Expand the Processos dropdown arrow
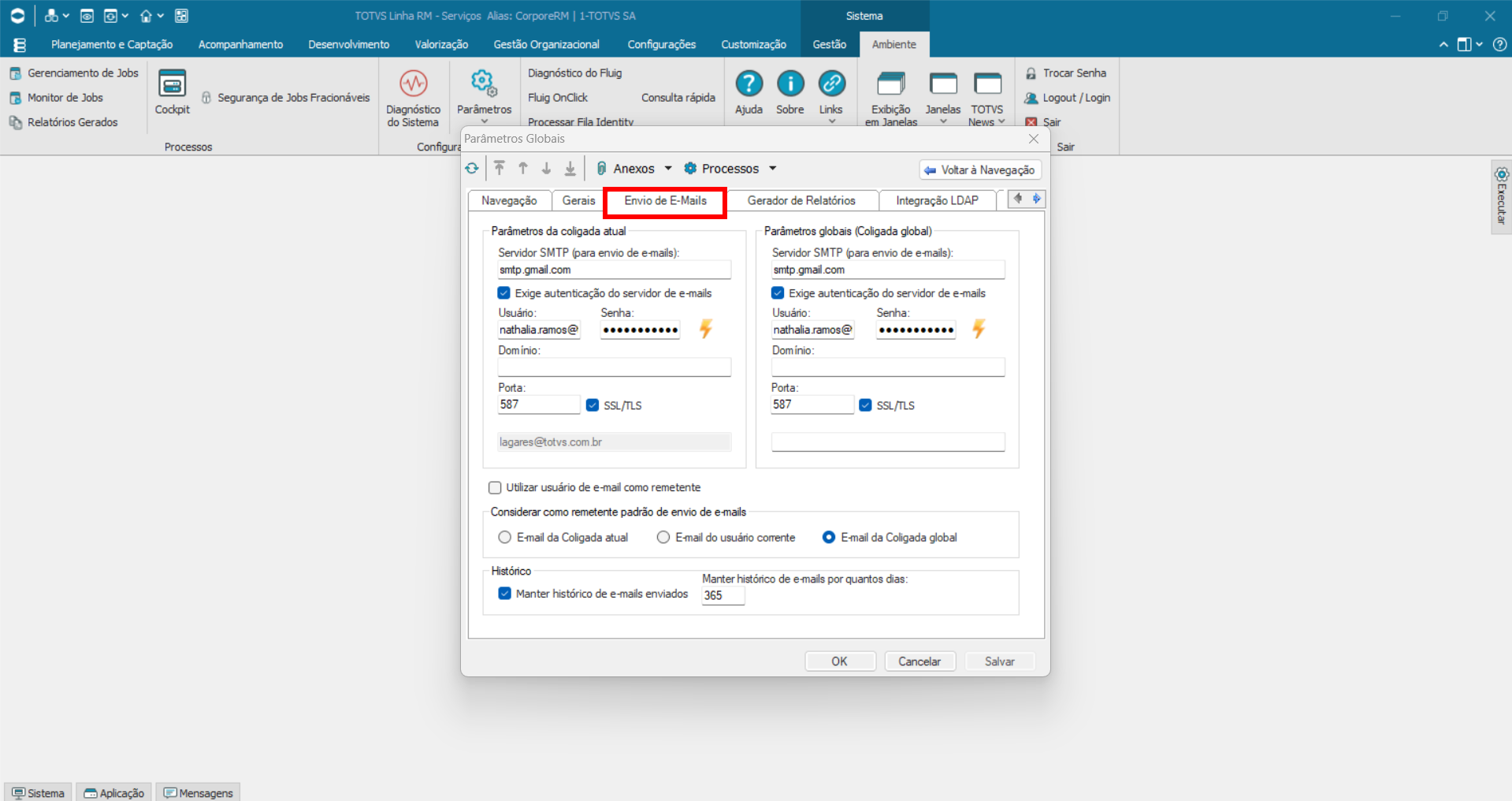 point(773,168)
